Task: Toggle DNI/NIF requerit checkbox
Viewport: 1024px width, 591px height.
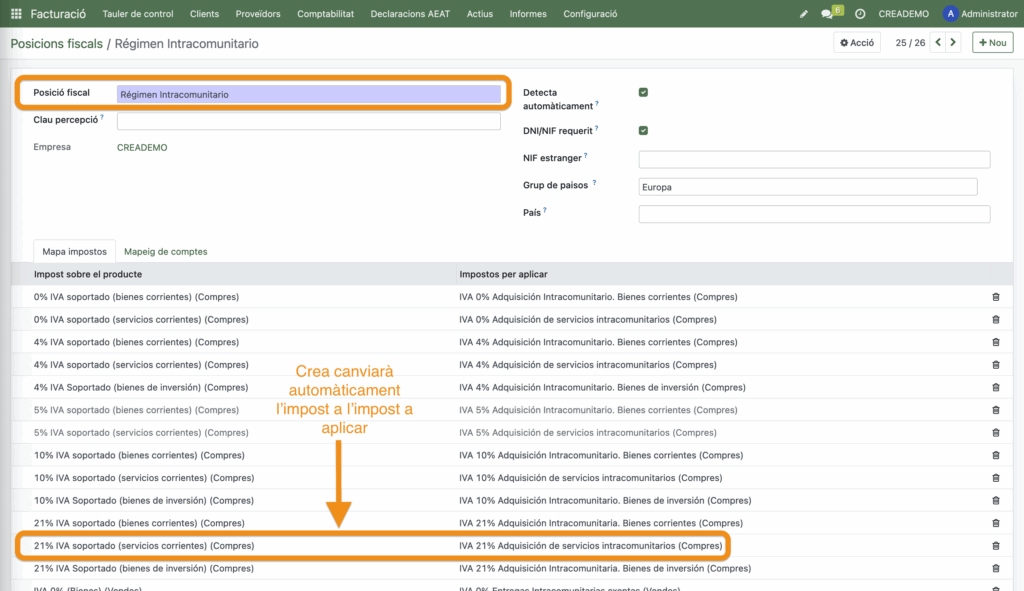Action: 643,130
